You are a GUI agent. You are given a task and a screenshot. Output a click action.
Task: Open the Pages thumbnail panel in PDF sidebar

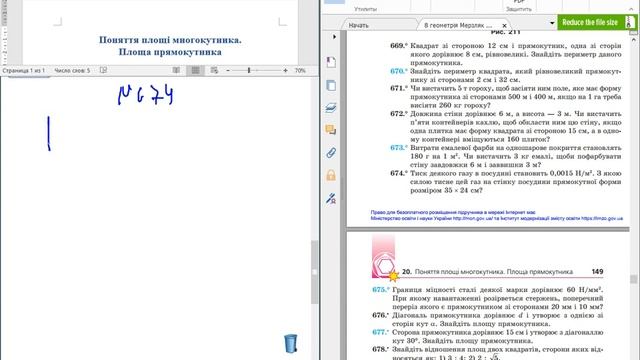point(331,85)
